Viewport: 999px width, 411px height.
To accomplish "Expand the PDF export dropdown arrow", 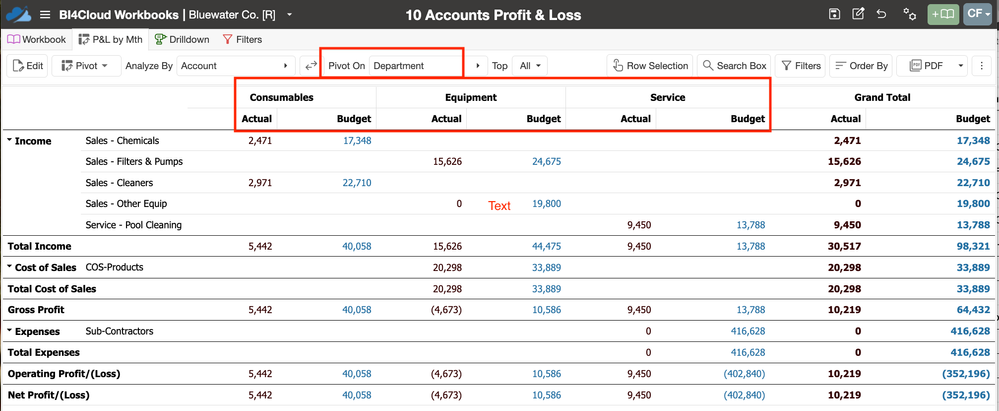I will pyautogui.click(x=960, y=66).
